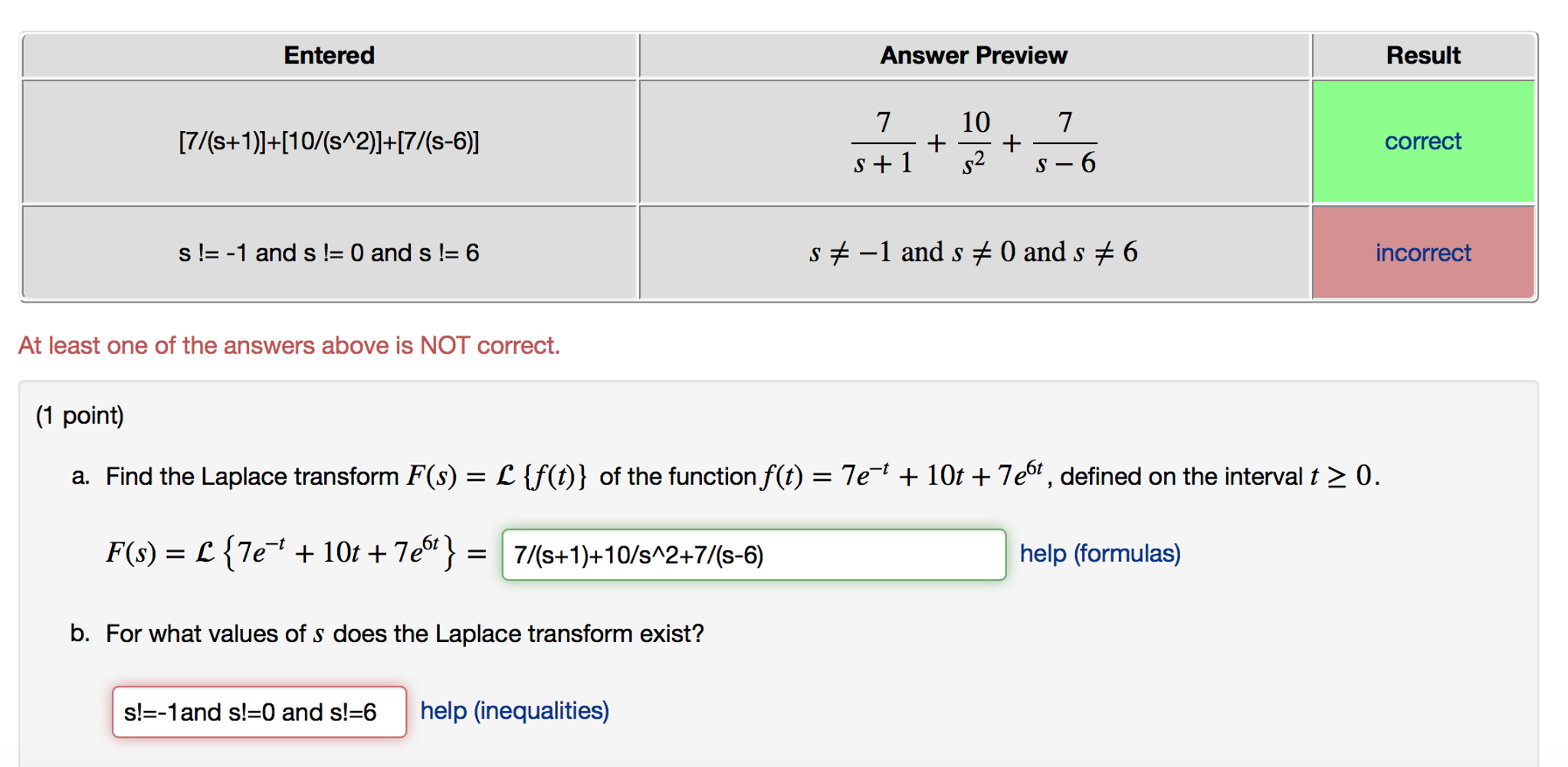Click inside the Laplace transform answer field

(753, 555)
